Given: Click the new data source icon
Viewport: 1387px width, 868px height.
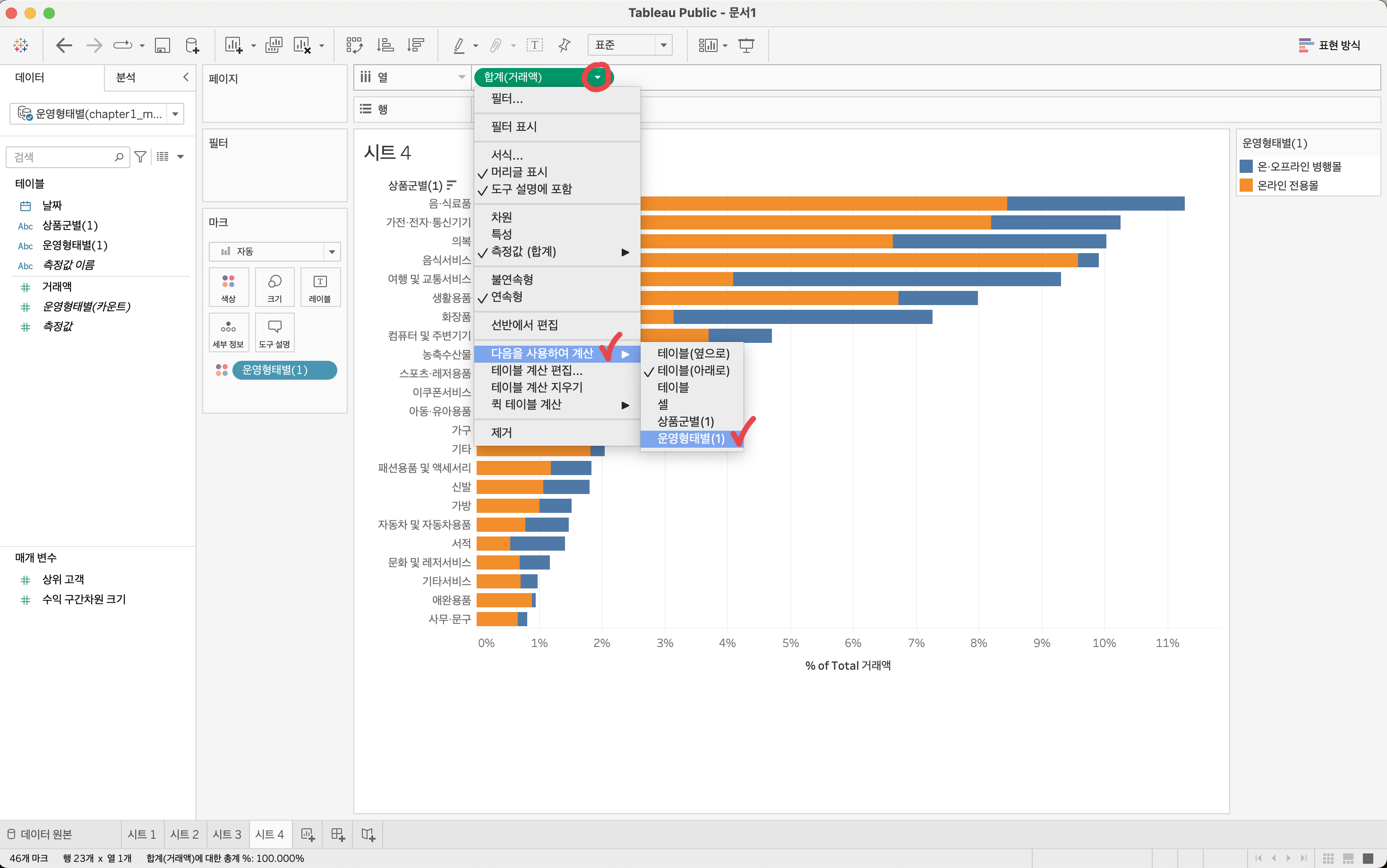Looking at the screenshot, I should click(192, 45).
